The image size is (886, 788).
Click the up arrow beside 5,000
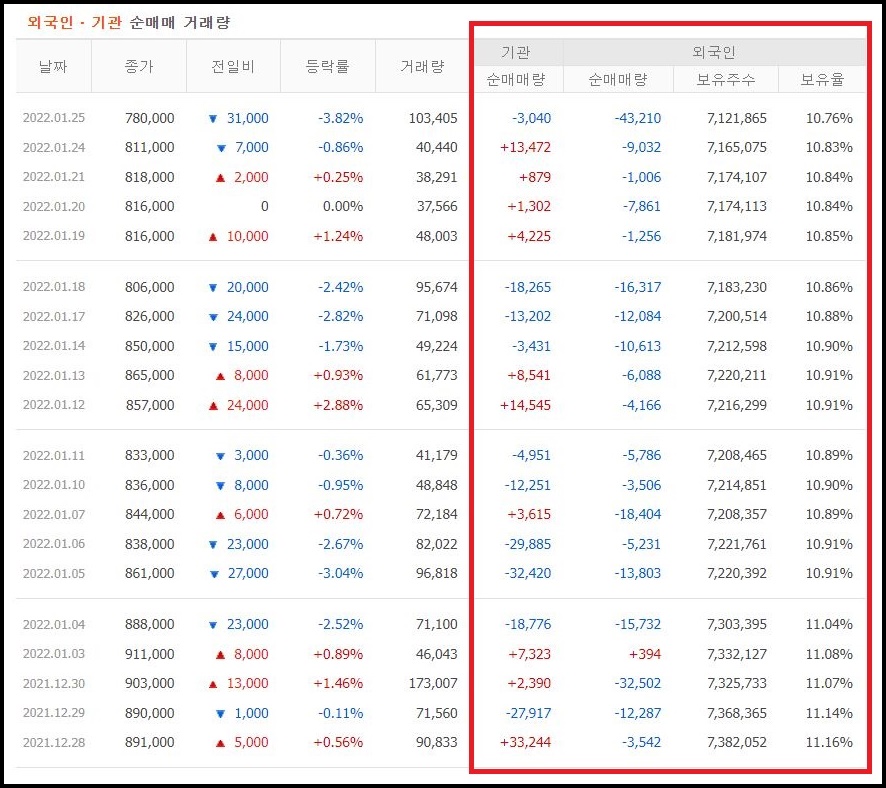(x=220, y=742)
